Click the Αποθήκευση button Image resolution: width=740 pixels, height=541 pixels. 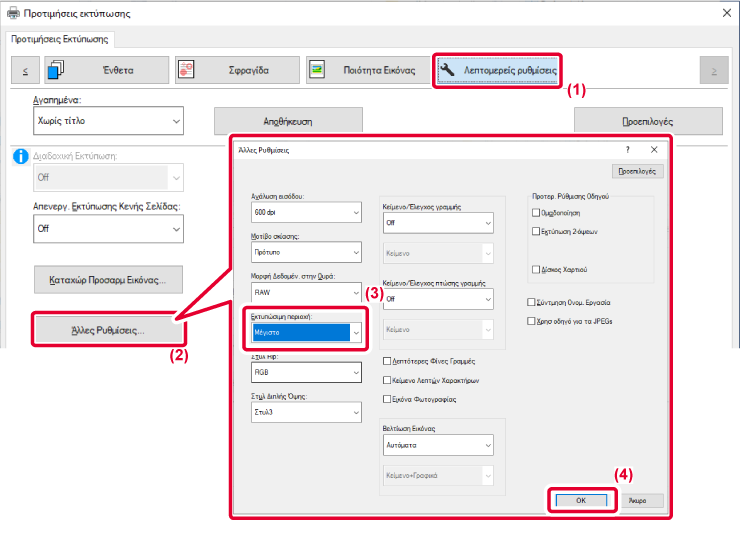click(288, 121)
